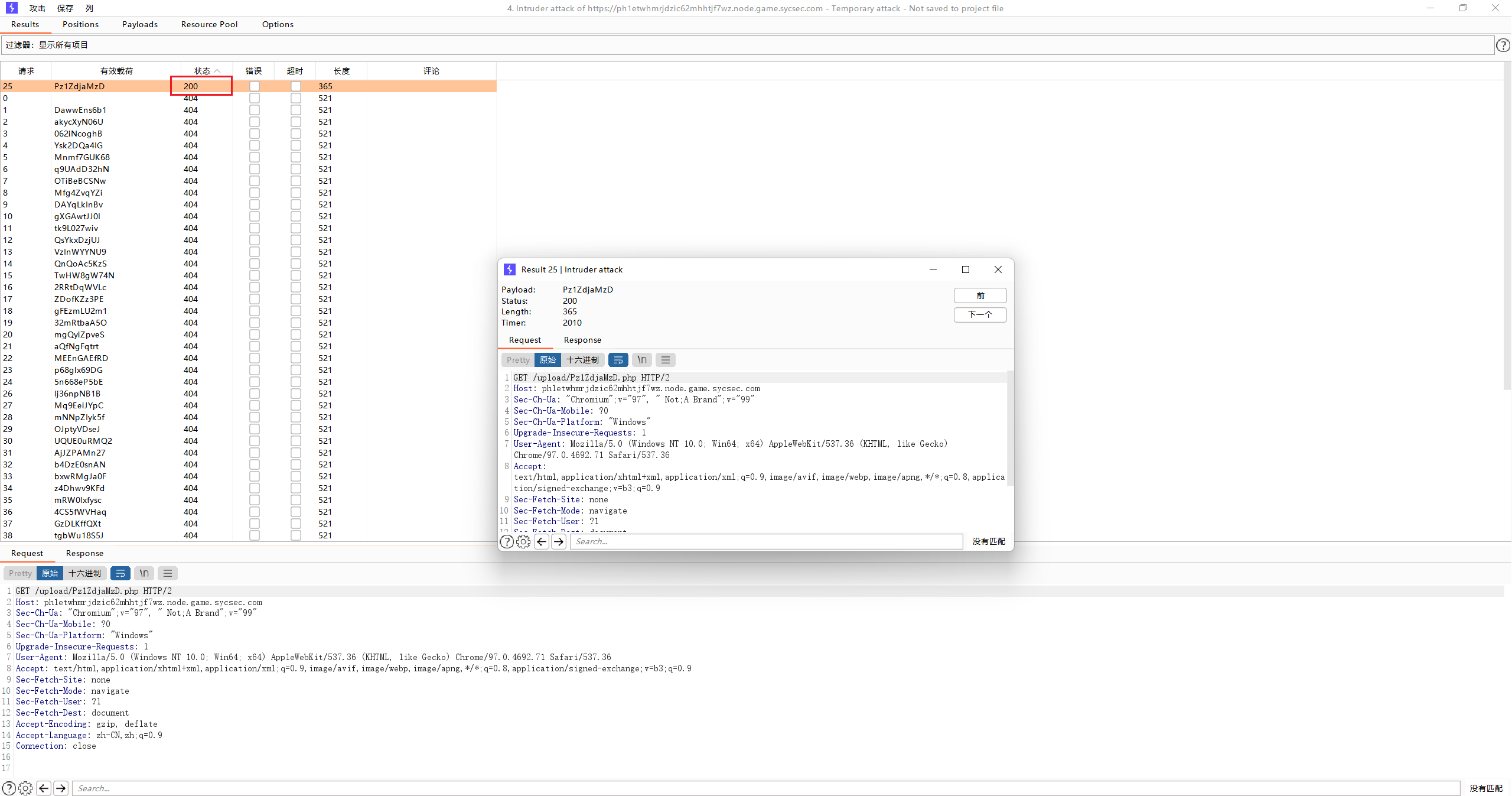The width and height of the screenshot is (1512, 796).
Task: Open the Response tab in Result 25 popup
Action: pos(582,340)
